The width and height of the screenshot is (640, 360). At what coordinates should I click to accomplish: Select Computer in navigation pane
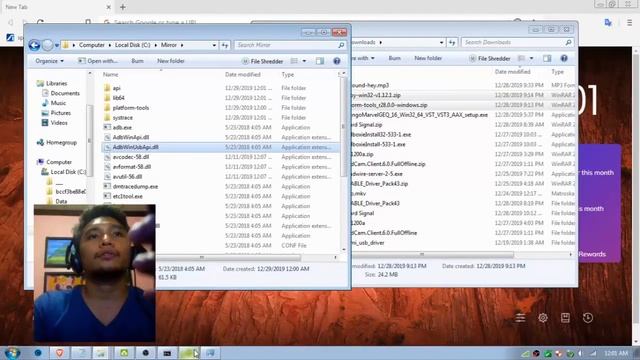point(59,162)
